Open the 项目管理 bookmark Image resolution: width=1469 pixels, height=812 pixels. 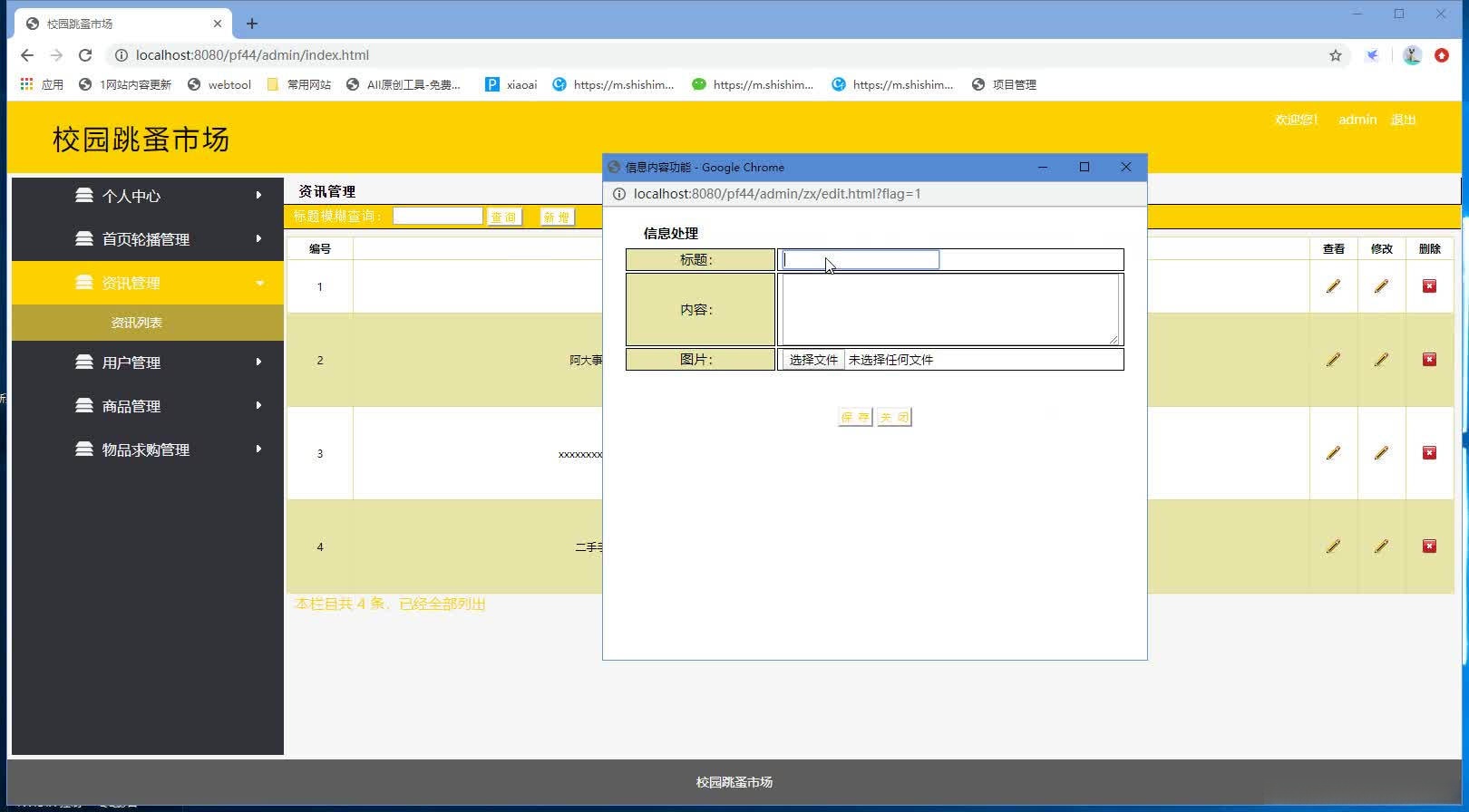pos(1004,84)
